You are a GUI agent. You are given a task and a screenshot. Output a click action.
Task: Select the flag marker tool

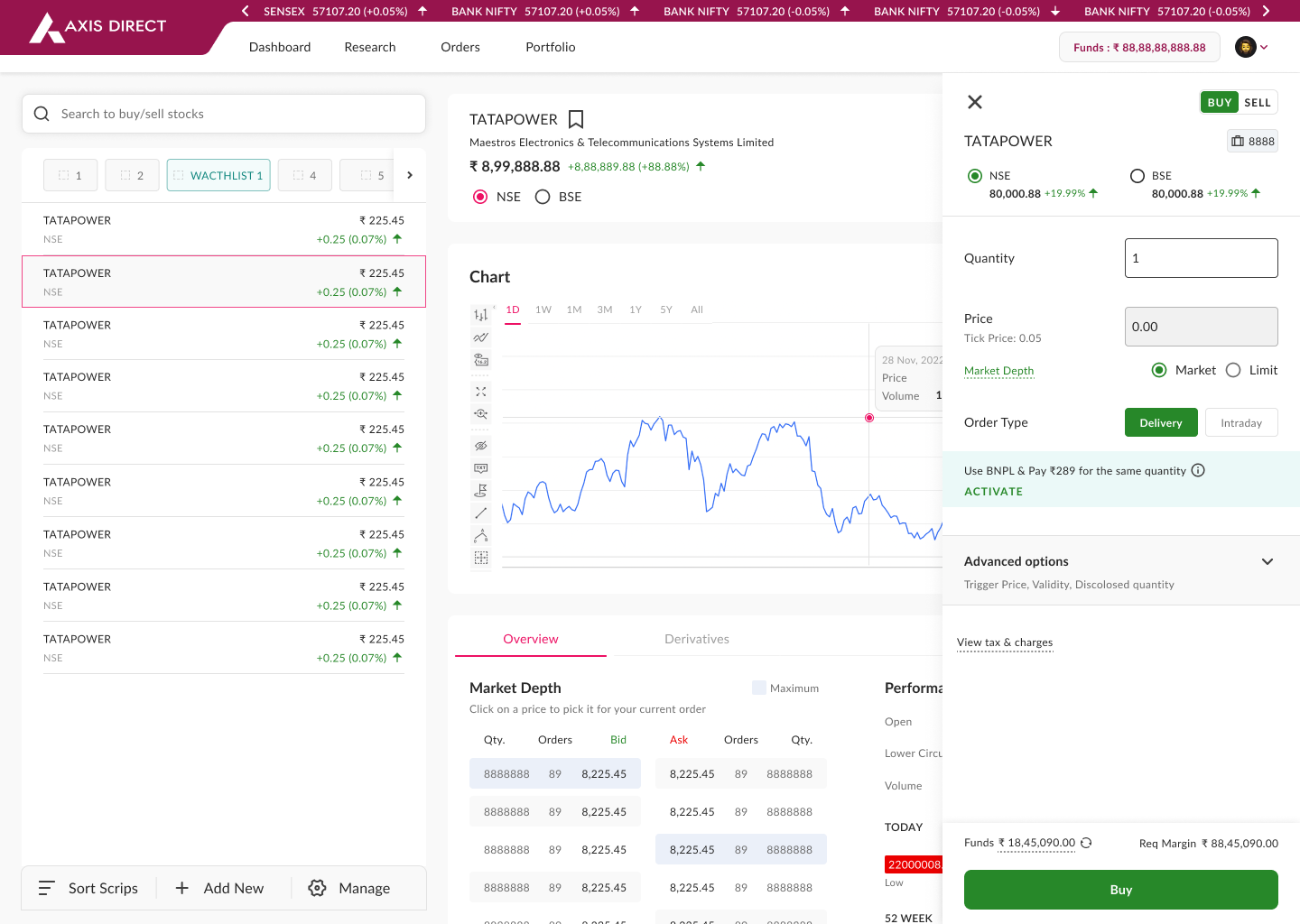pos(480,490)
